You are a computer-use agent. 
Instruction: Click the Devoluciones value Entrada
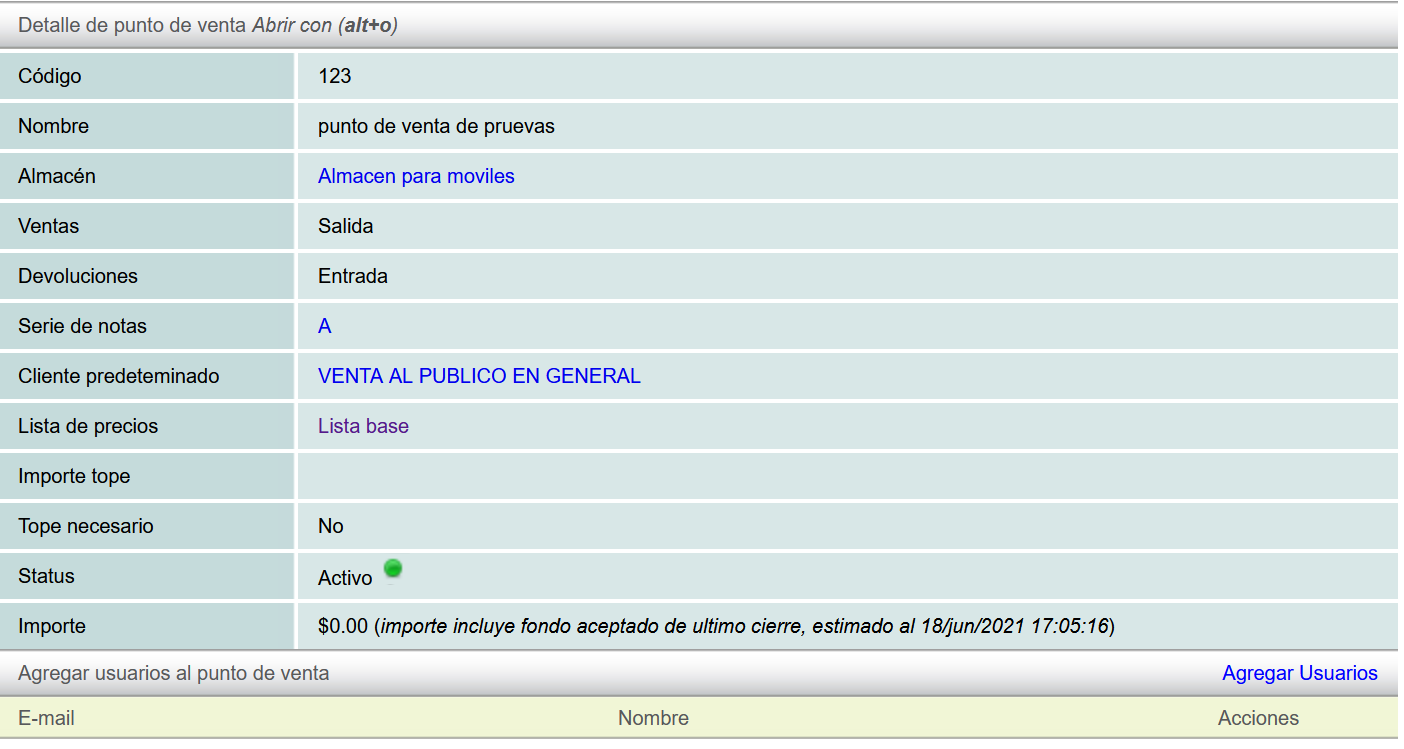[x=352, y=276]
